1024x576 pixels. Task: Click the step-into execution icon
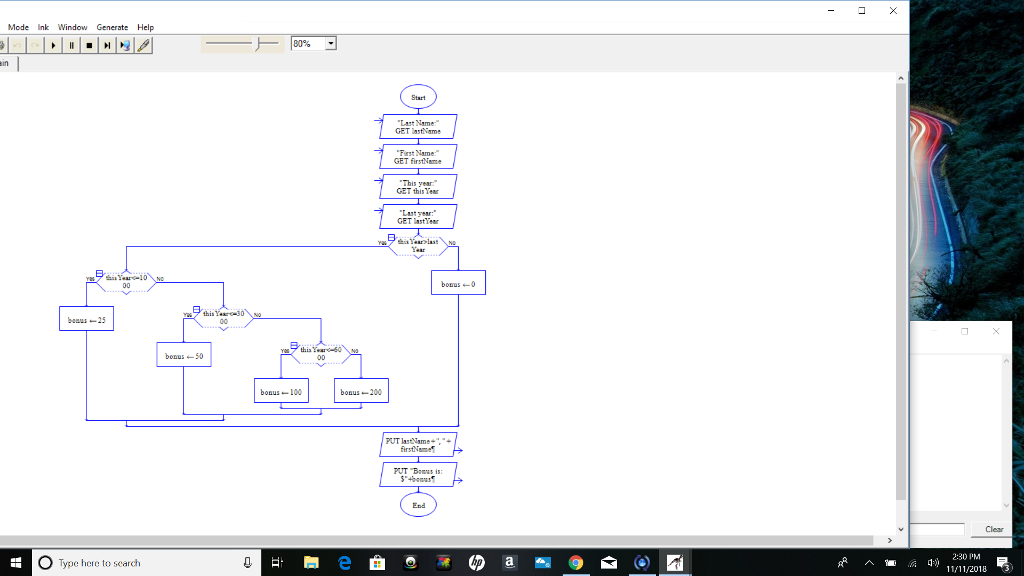[125, 45]
